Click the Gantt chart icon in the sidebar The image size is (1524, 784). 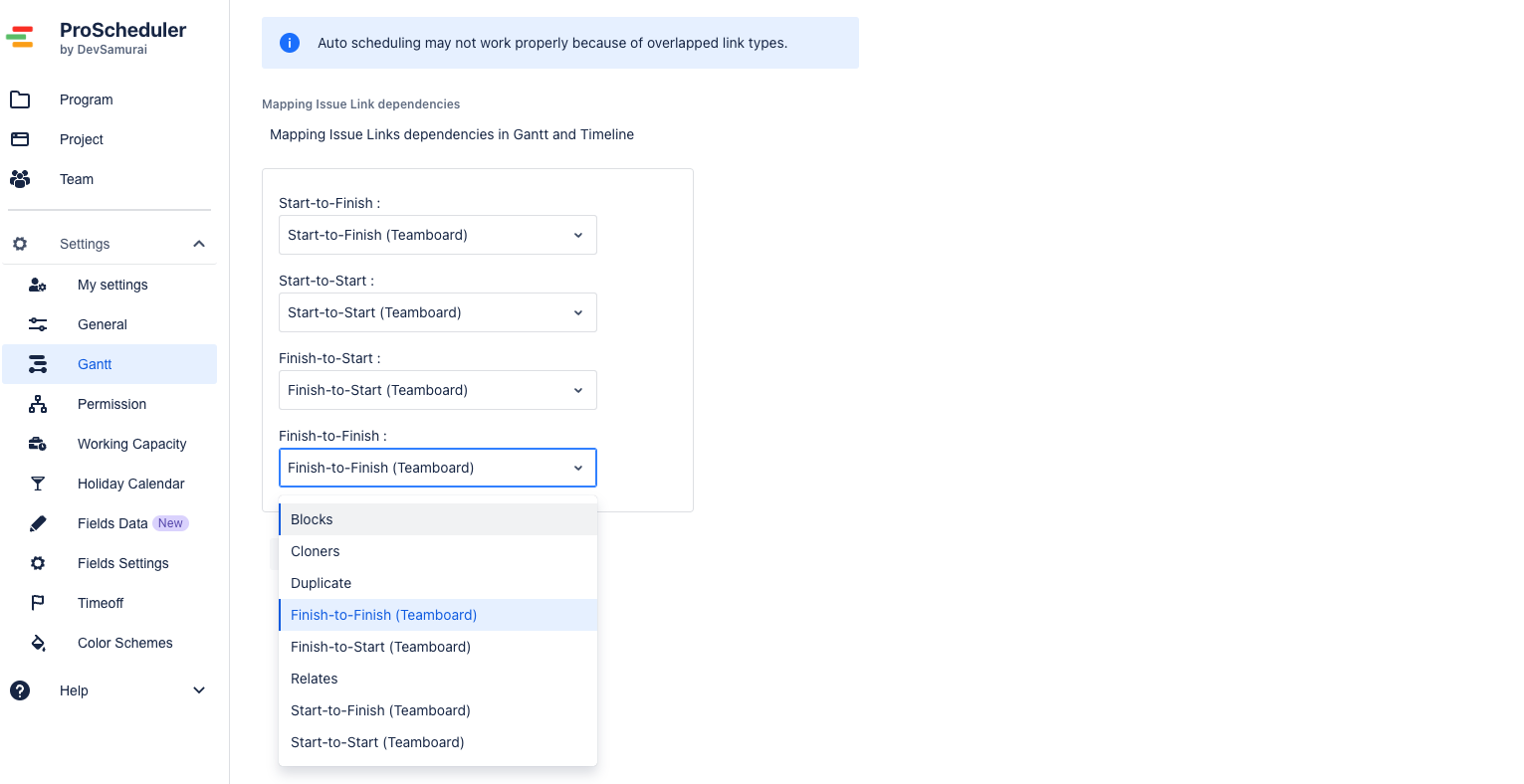pyautogui.click(x=38, y=364)
